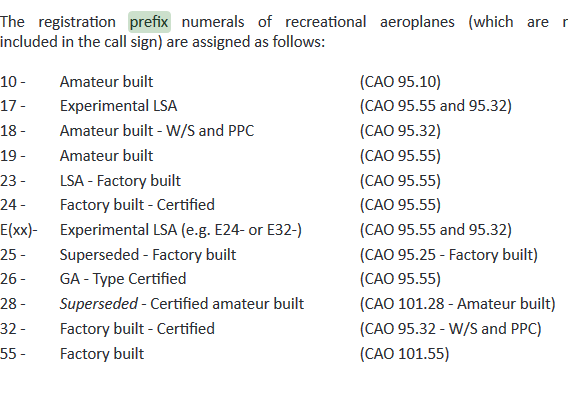The image size is (568, 397).
Task: Click the italic word Superseded in row 28
Action: [x=99, y=304]
